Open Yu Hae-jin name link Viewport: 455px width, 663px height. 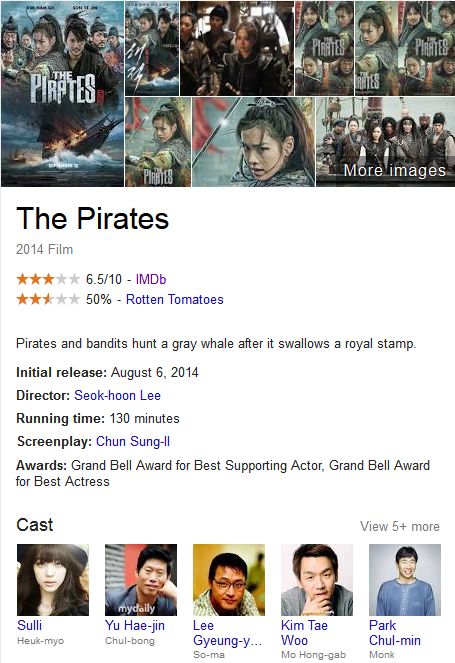(135, 625)
